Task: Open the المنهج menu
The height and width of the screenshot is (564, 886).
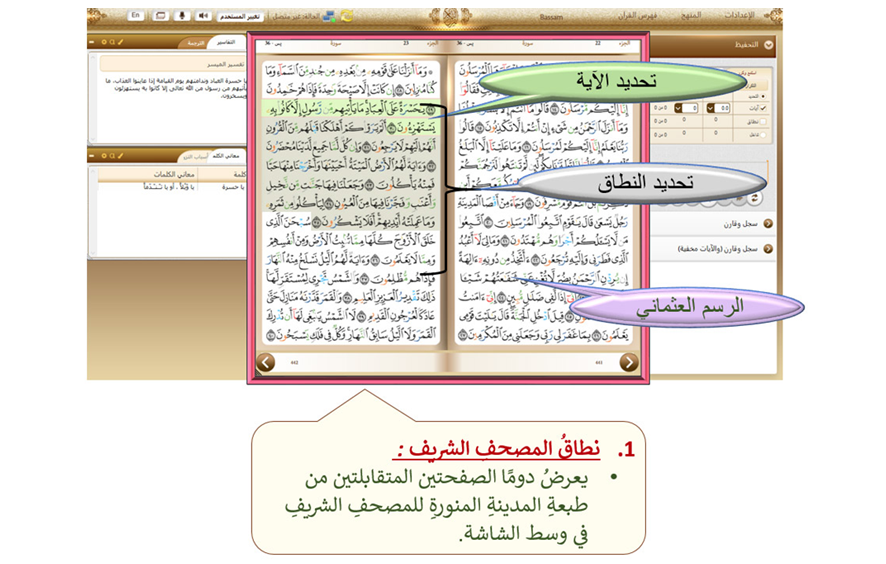Action: 691,15
